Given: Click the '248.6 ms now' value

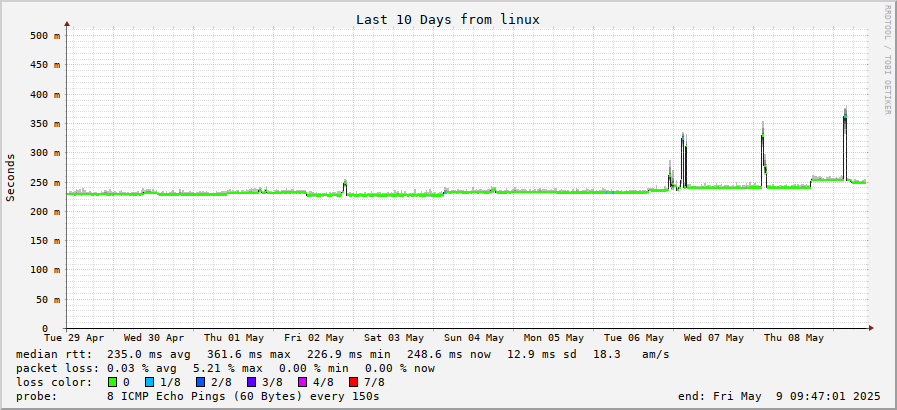Looking at the screenshot, I should tap(448, 355).
